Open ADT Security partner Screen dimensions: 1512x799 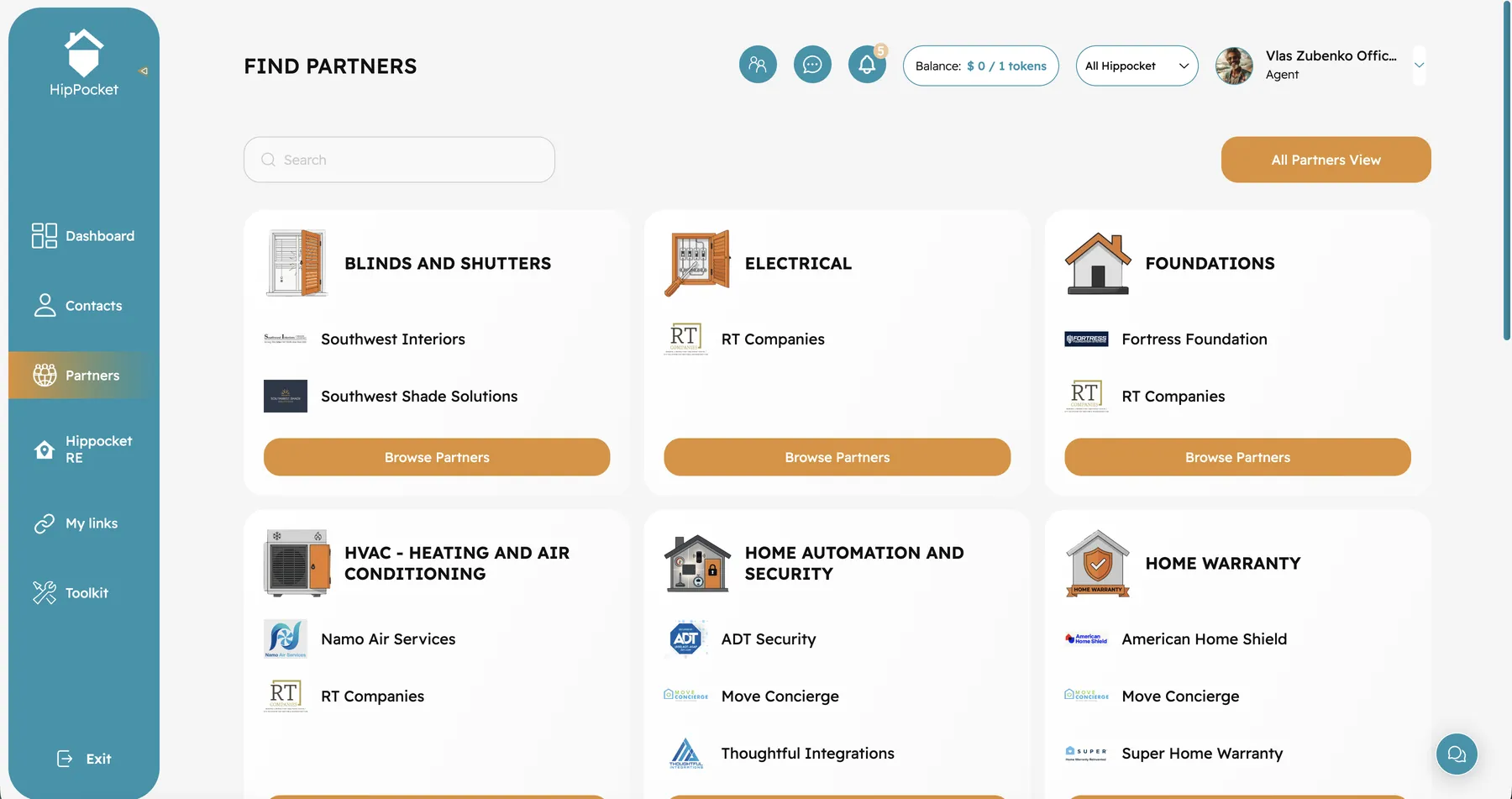[x=769, y=639]
